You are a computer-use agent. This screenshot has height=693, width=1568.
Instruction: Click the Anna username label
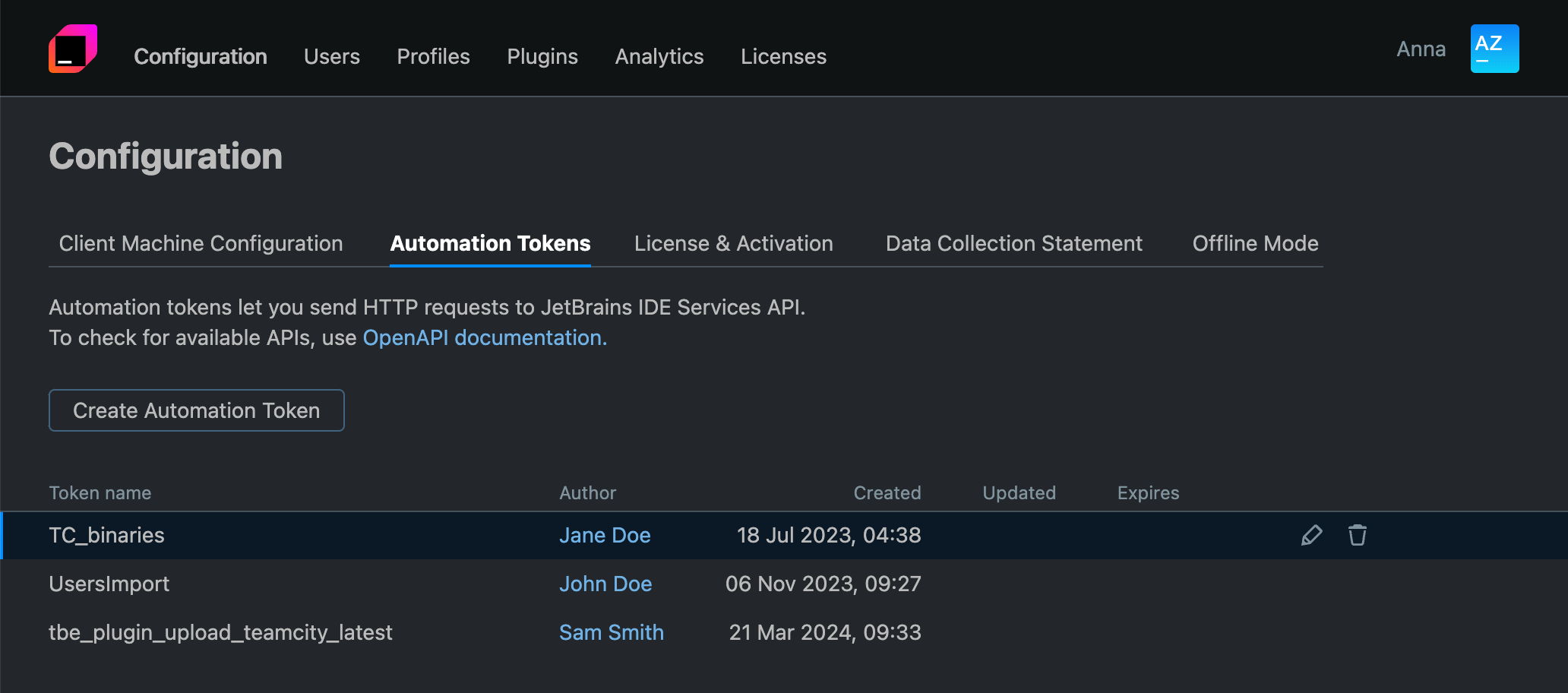click(1420, 48)
